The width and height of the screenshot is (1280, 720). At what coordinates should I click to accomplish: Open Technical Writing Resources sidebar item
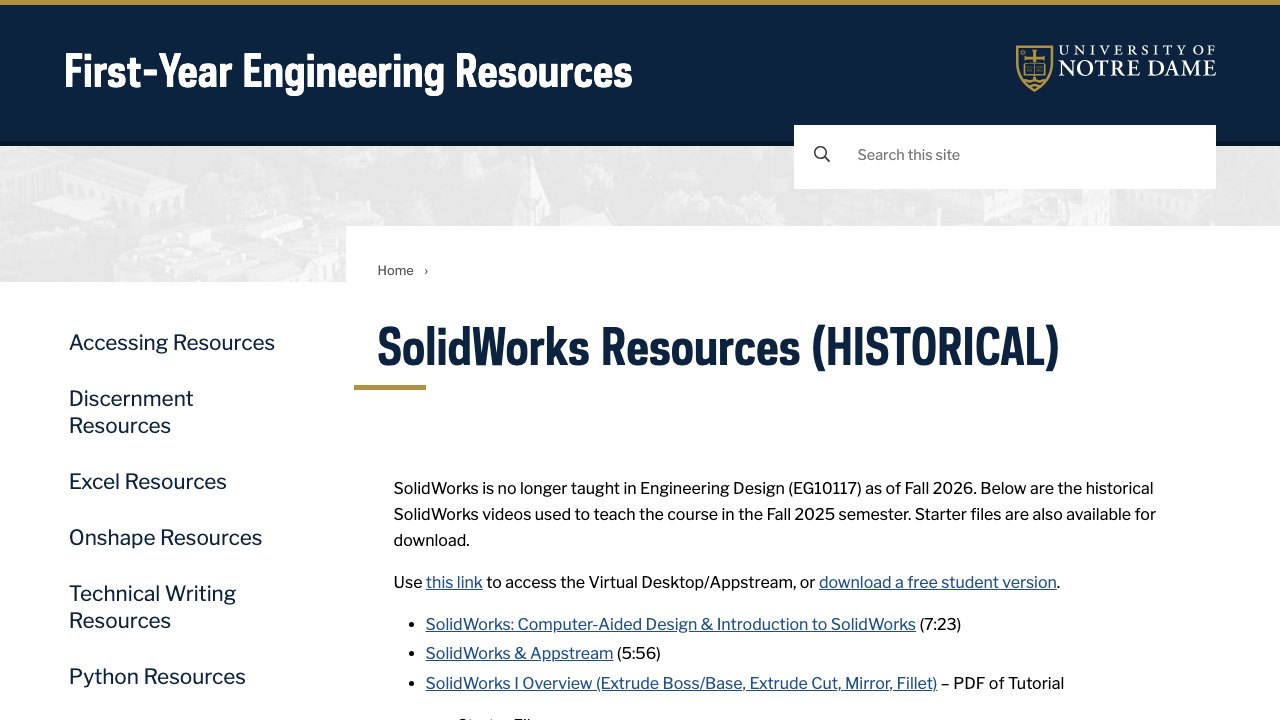[x=152, y=607]
